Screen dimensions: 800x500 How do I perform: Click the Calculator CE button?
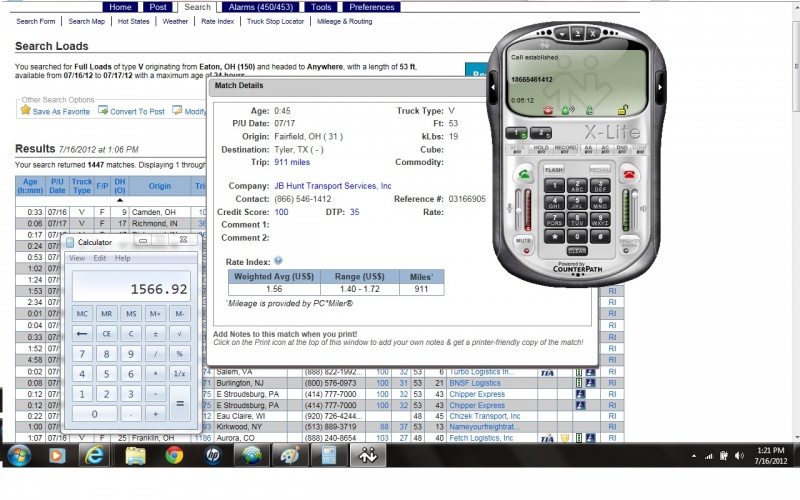coord(106,334)
